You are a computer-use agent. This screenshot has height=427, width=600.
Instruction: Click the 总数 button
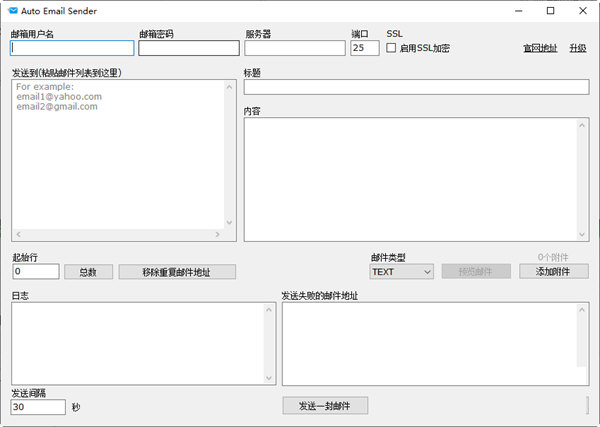click(88, 272)
